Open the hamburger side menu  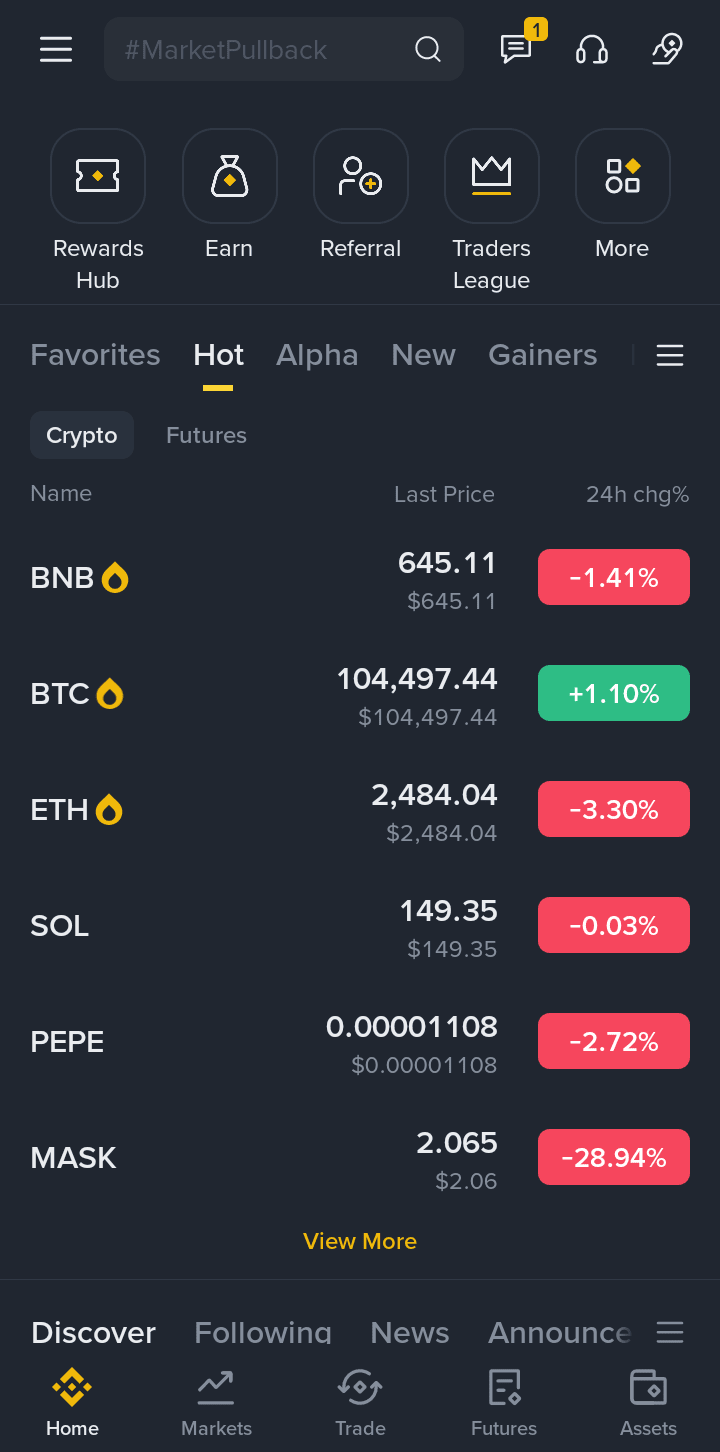click(56, 49)
